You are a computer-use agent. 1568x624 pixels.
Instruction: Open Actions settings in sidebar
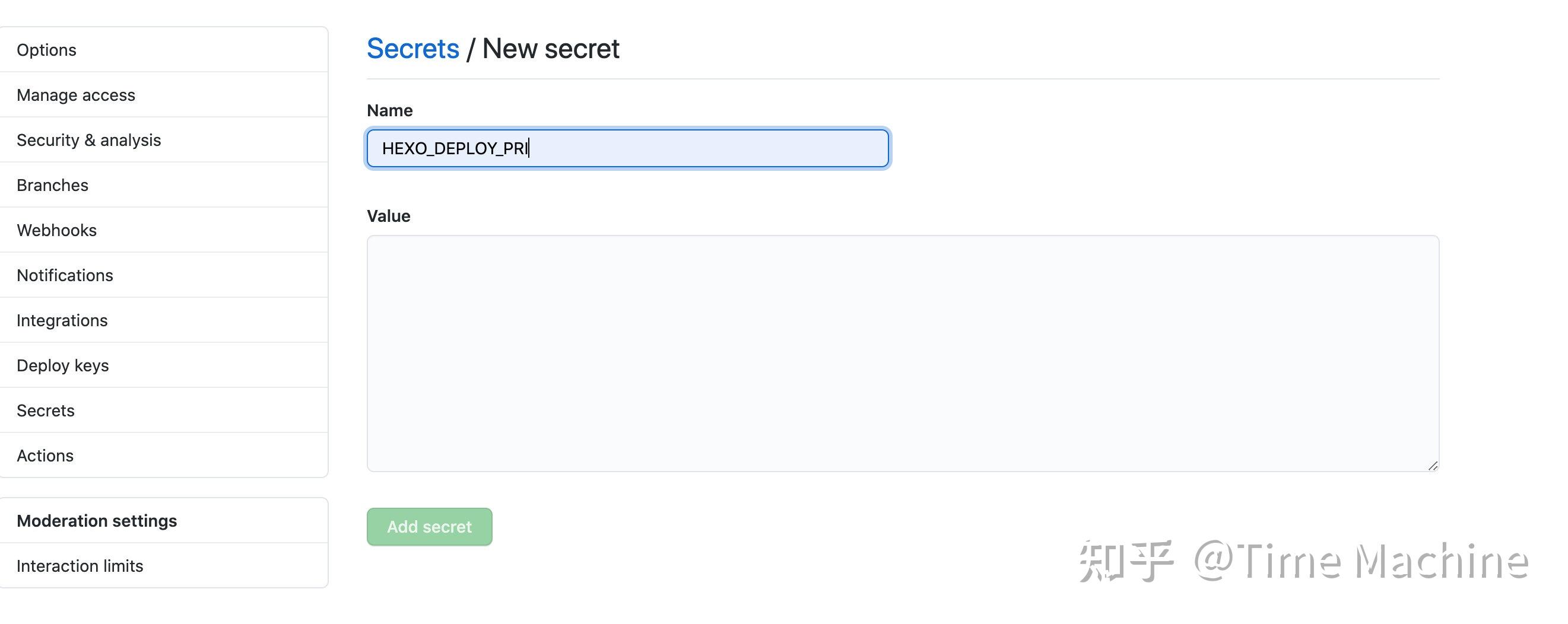[45, 456]
